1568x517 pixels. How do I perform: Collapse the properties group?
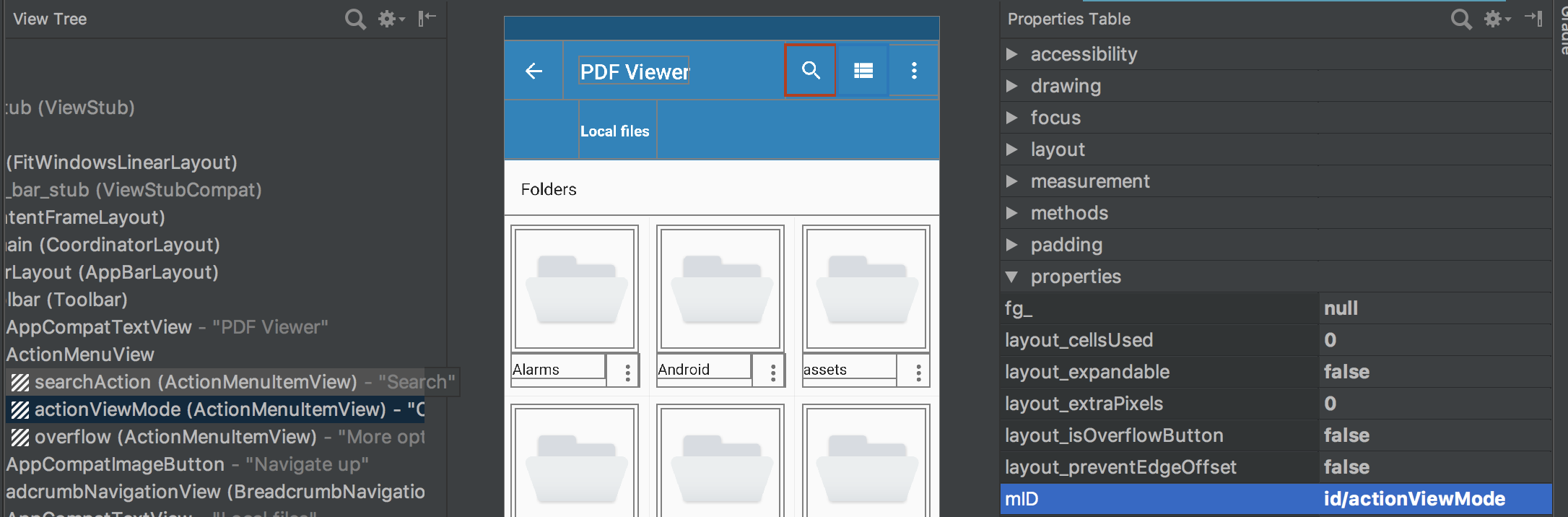[x=1012, y=277]
